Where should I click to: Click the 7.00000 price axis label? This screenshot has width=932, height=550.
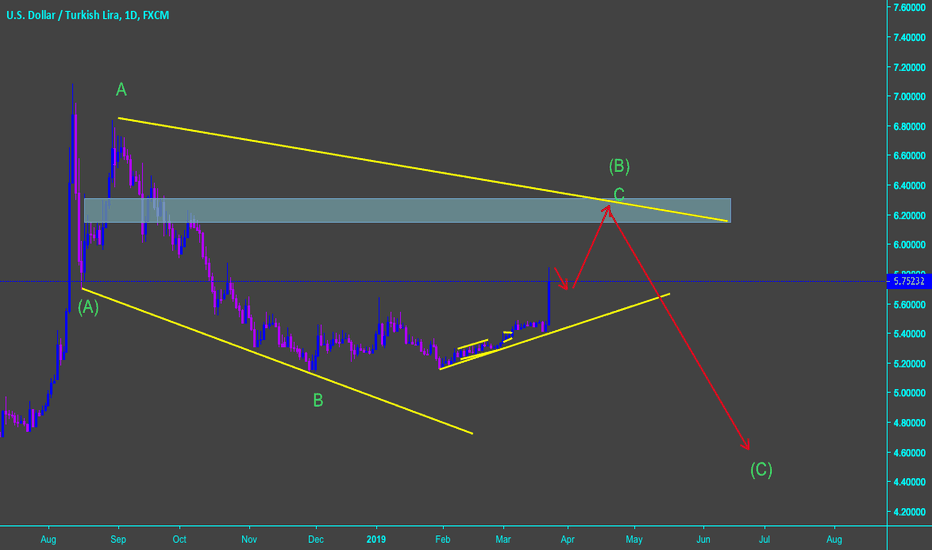[909, 96]
